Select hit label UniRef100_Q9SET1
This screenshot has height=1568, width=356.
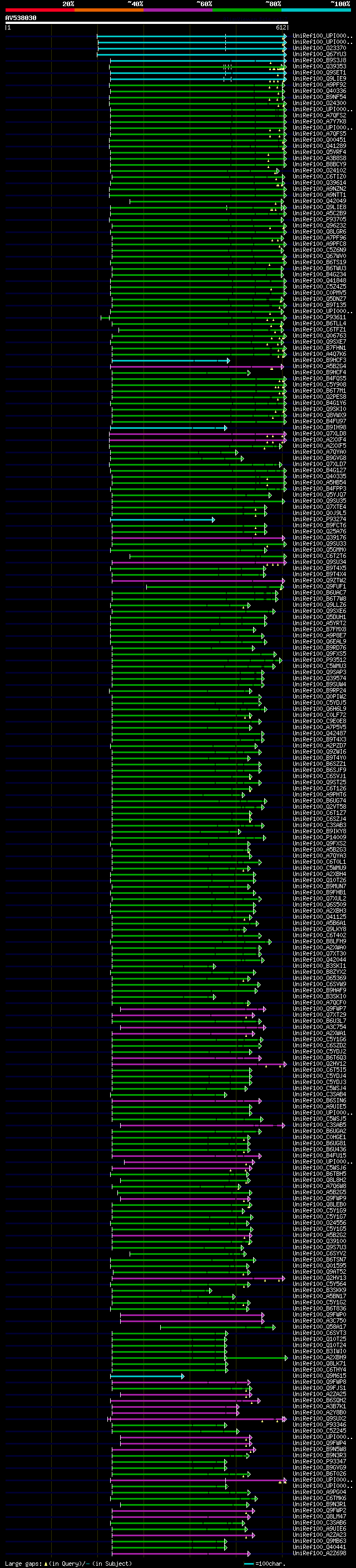point(319,72)
